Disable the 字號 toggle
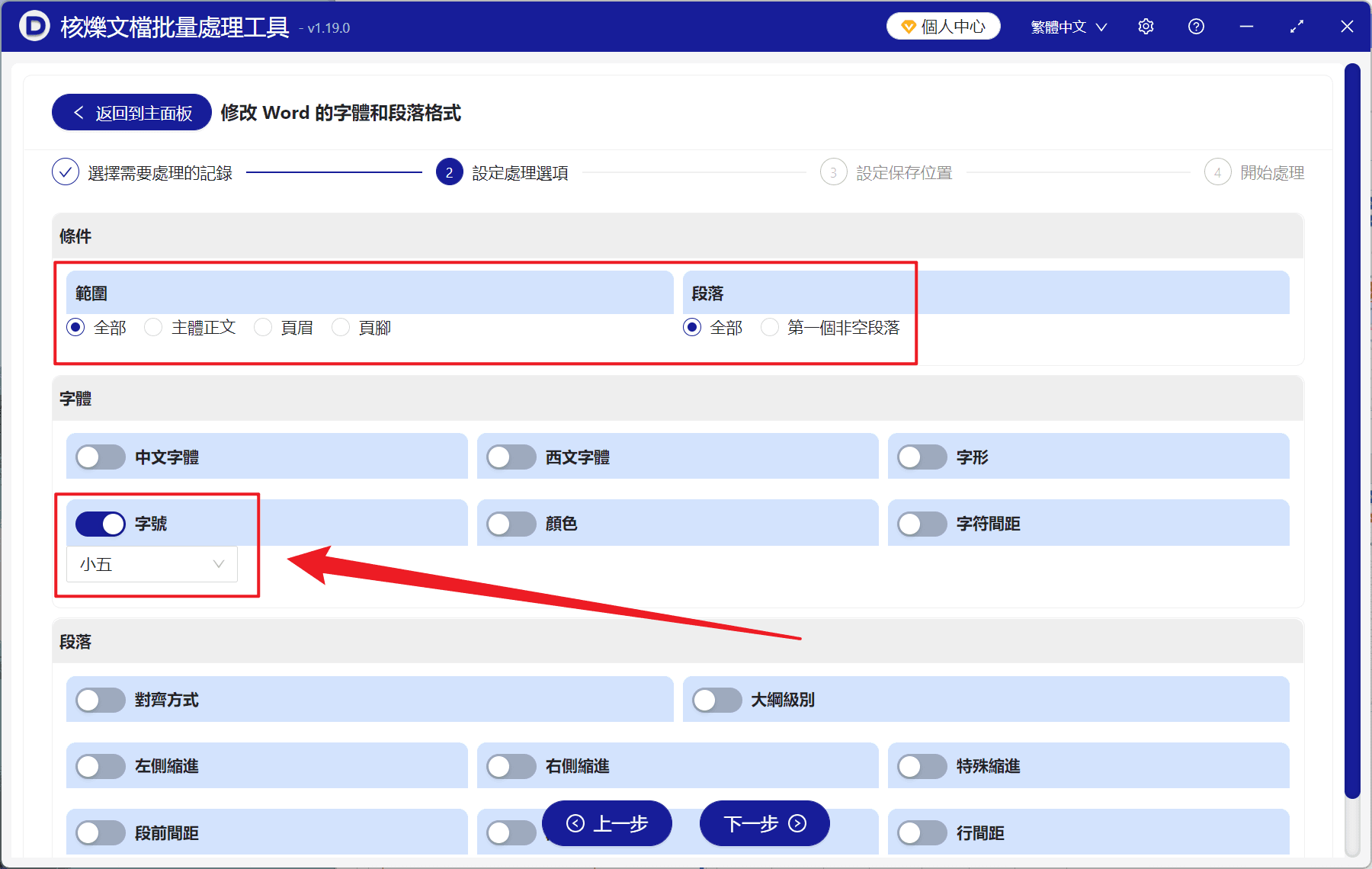Viewport: 1372px width, 869px height. pyautogui.click(x=100, y=524)
